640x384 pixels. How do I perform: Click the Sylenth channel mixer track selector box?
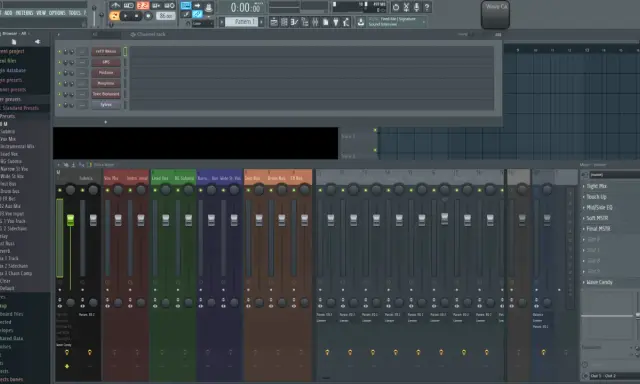(x=82, y=105)
